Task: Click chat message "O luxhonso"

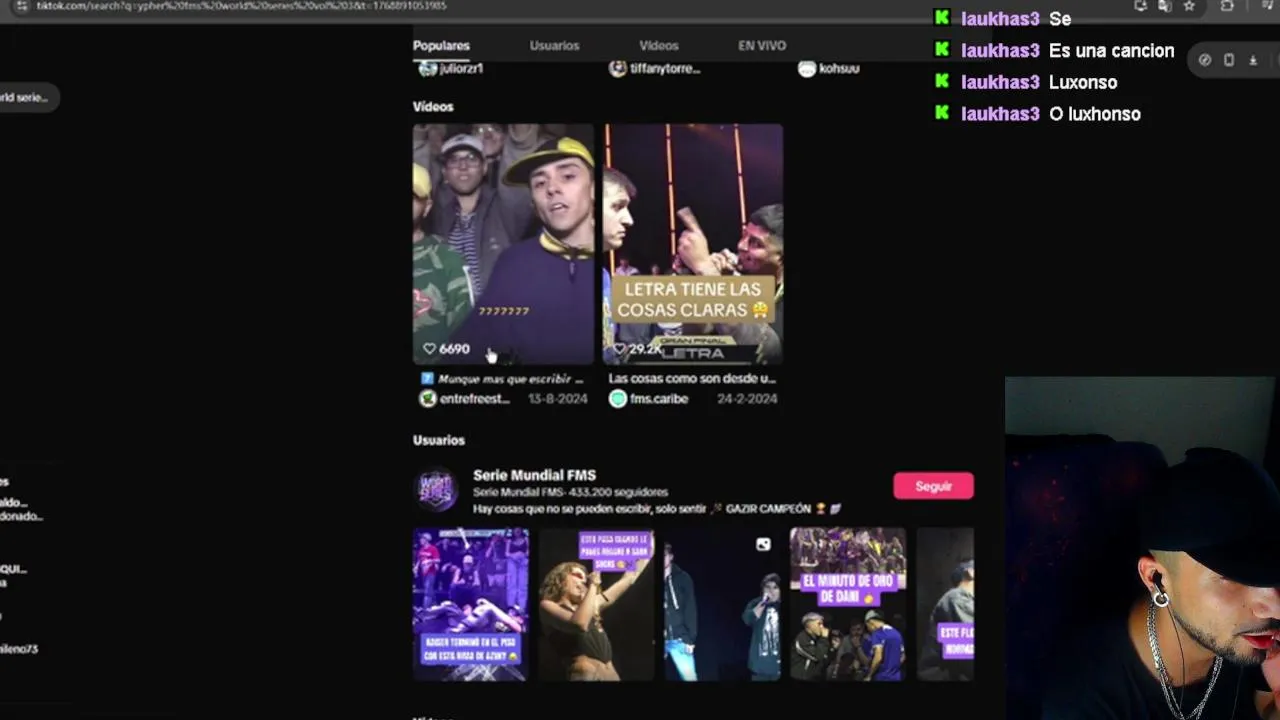Action: pyautogui.click(x=1095, y=114)
